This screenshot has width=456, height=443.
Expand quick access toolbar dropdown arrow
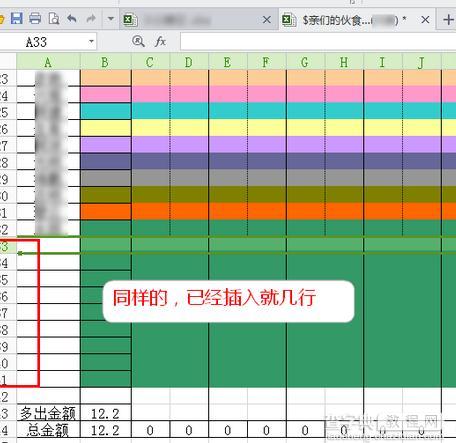(111, 19)
